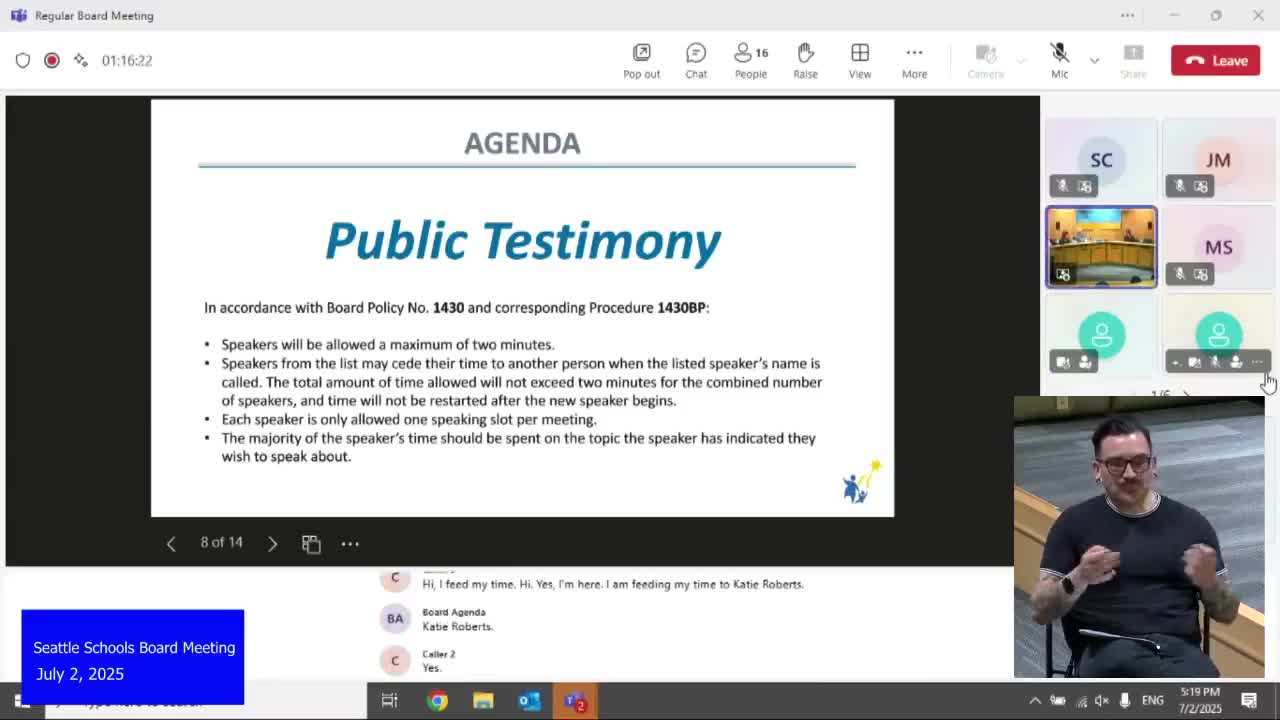Open Google Chrome from the taskbar
1280x720 pixels.
tap(437, 701)
